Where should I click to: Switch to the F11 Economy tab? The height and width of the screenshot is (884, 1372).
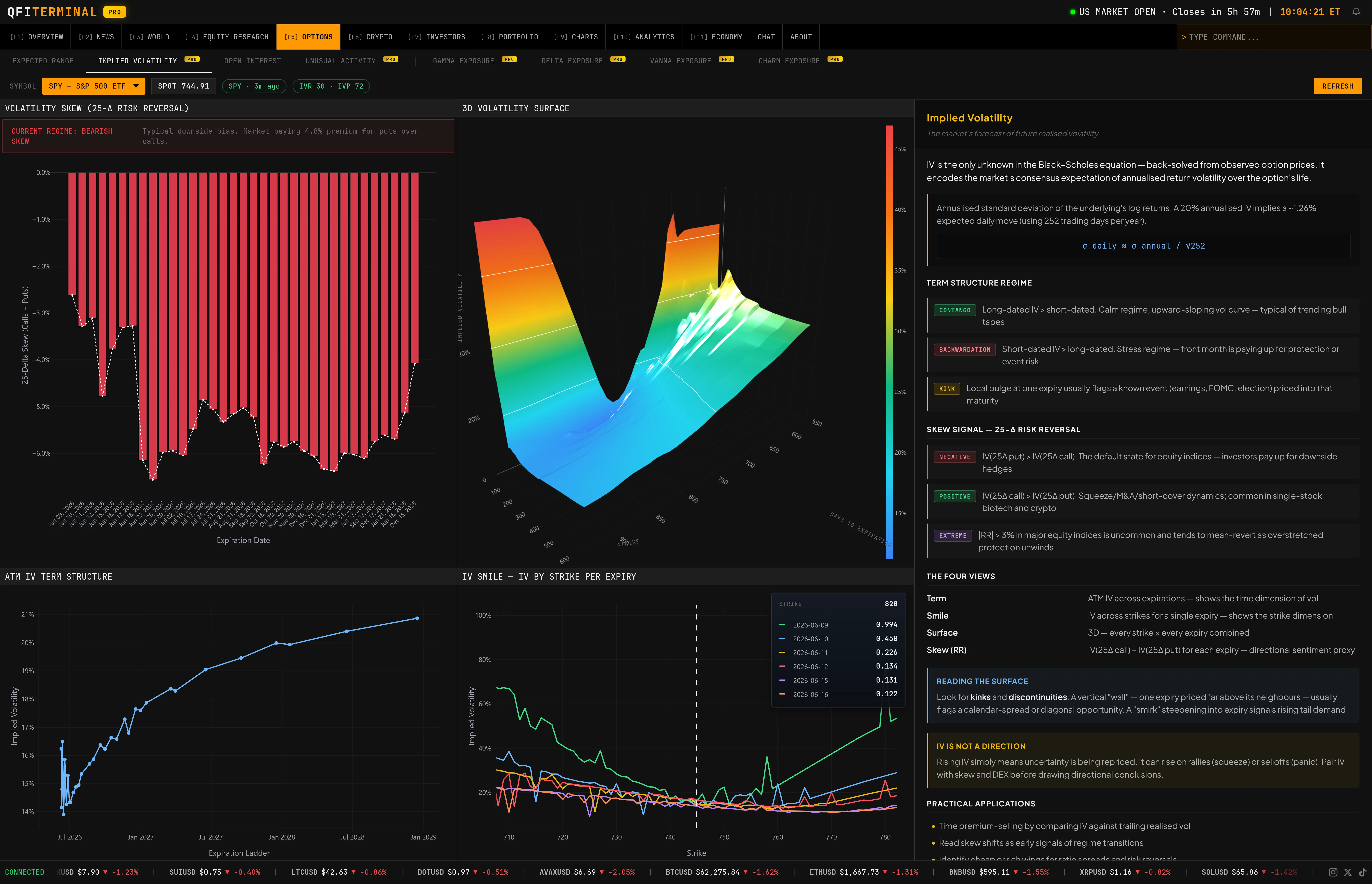click(716, 37)
